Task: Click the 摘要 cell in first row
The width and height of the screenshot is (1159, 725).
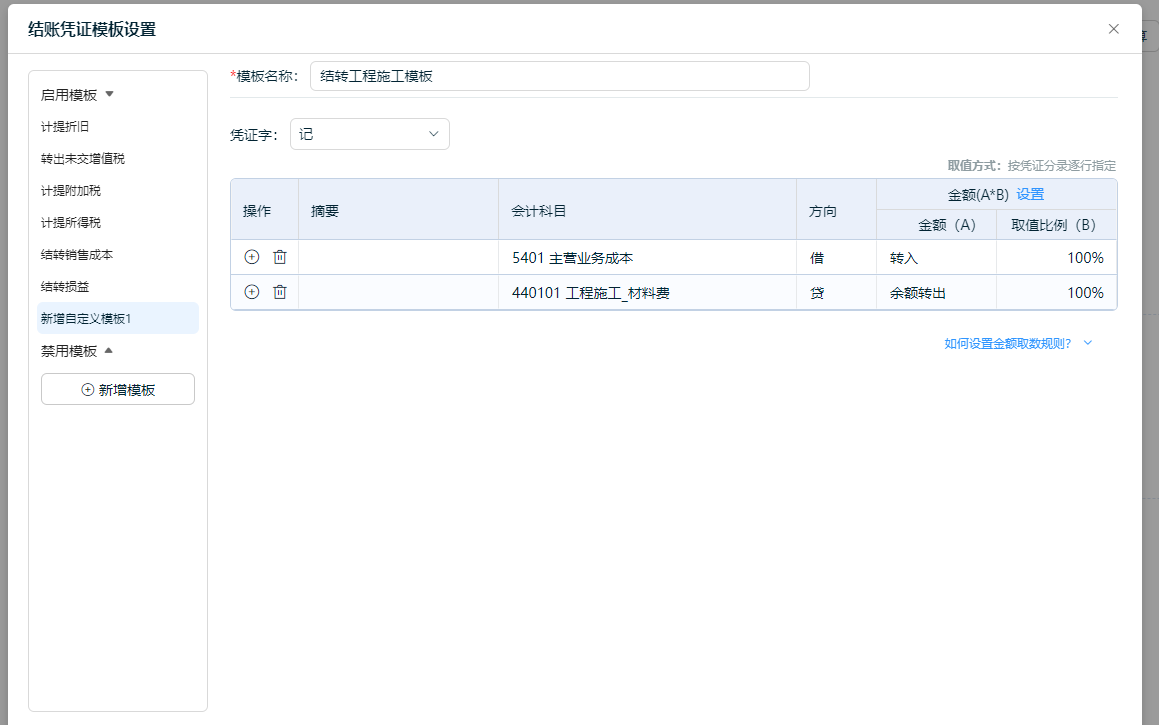Action: 398,258
